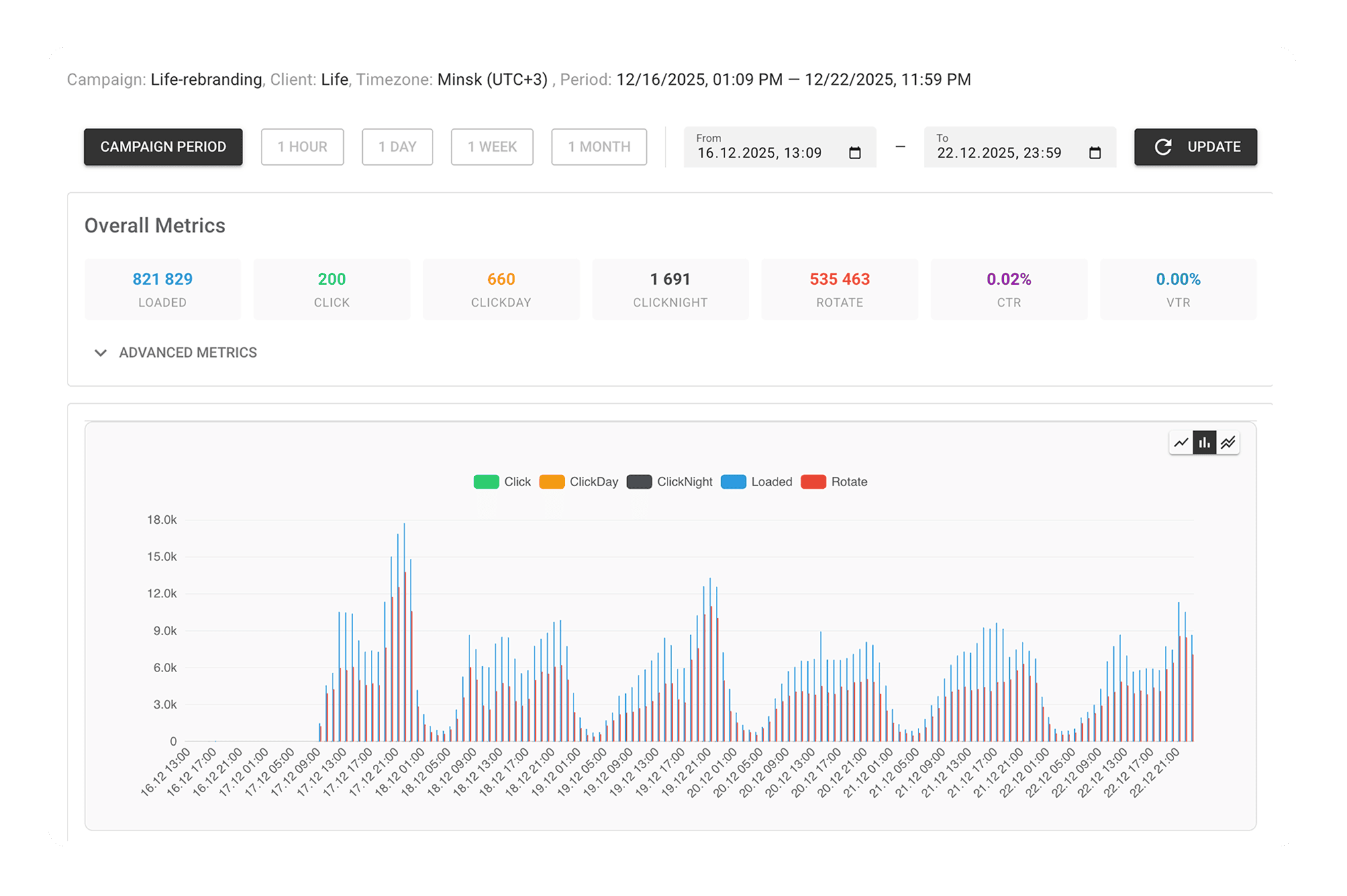Select the Campaign Period button

click(163, 147)
